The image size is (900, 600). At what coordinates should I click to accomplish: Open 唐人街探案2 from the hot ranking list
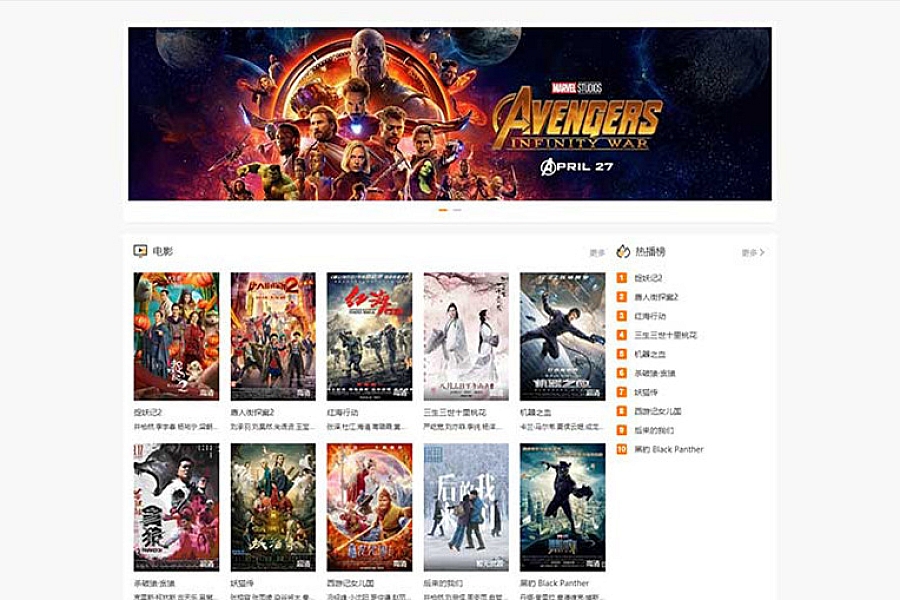coord(656,297)
